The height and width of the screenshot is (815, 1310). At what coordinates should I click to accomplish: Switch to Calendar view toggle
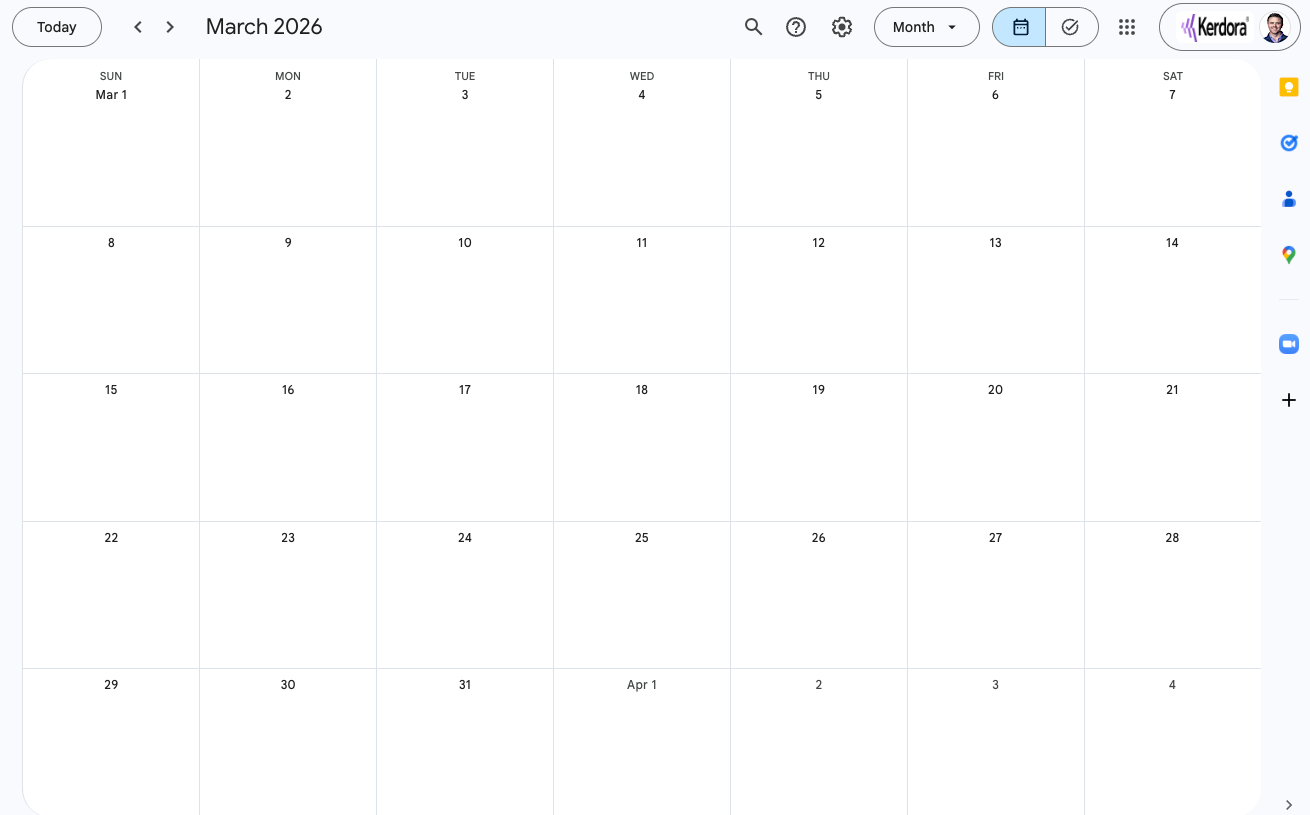1020,27
